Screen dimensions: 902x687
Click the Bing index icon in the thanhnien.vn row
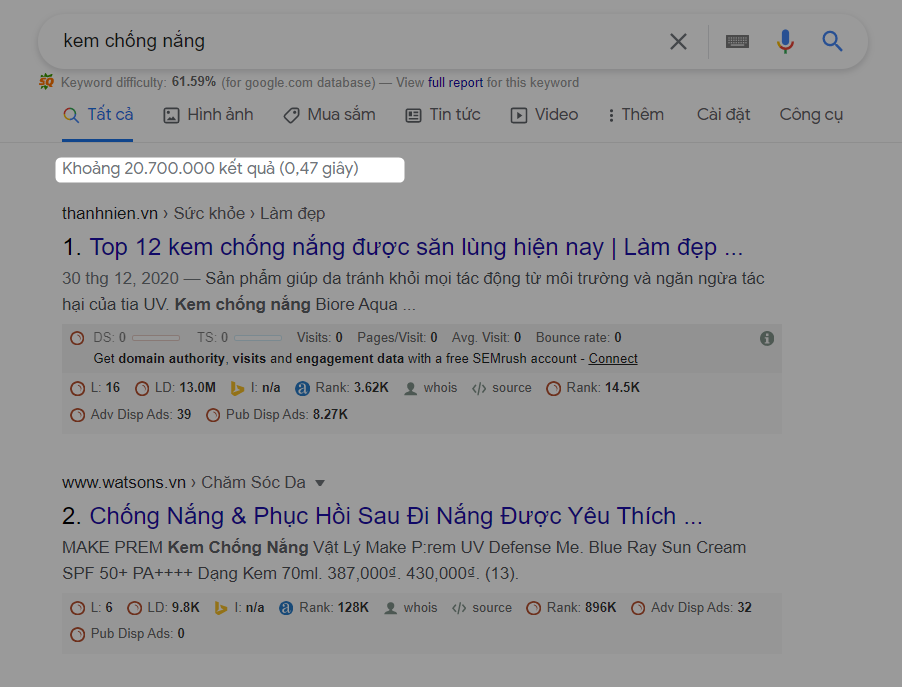(x=237, y=388)
